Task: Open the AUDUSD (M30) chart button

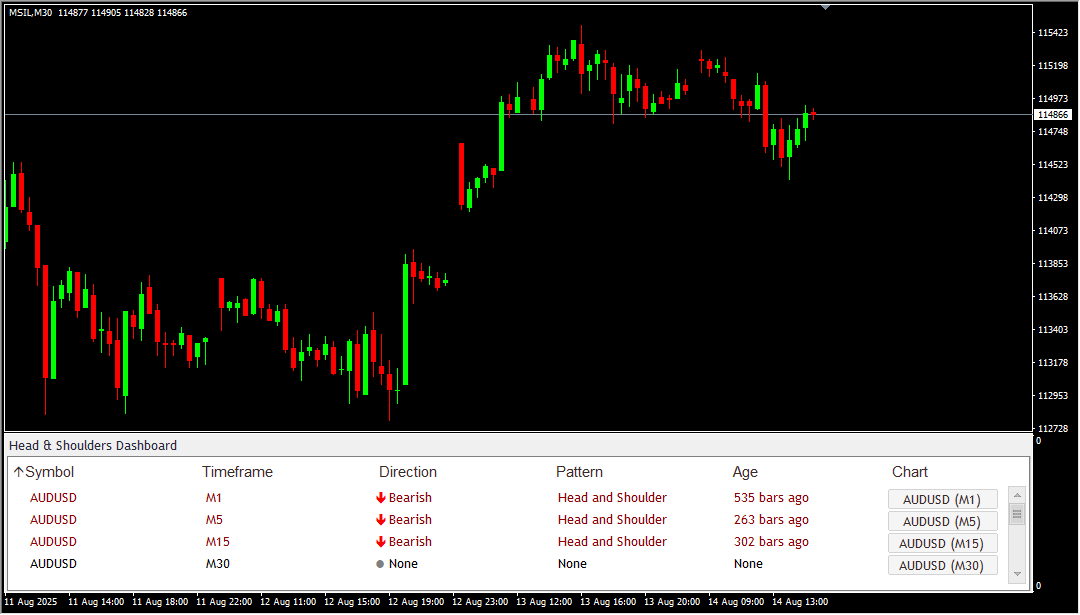Action: point(942,565)
